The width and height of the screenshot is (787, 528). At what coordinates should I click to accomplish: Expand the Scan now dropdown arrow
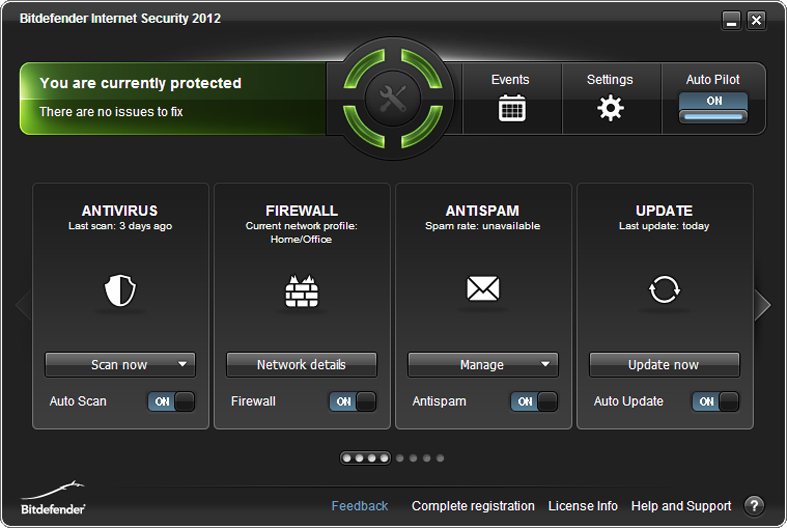point(182,365)
